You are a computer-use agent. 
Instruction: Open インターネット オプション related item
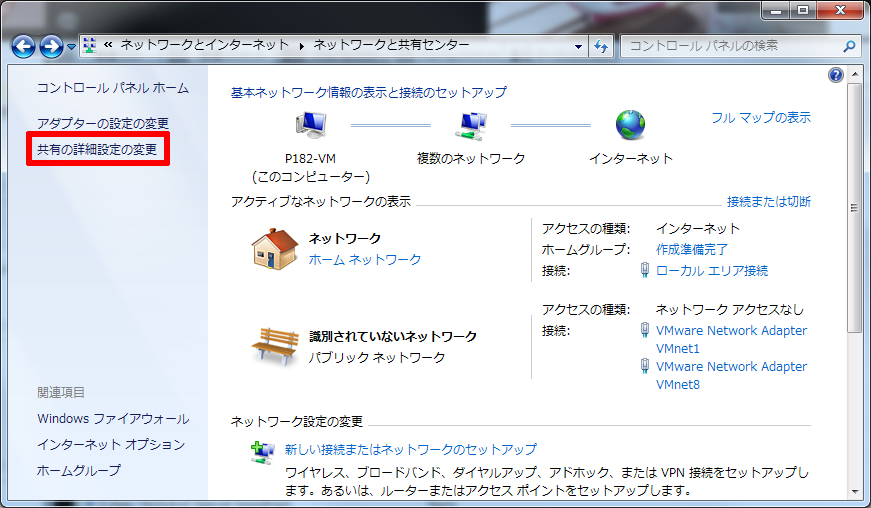point(111,444)
